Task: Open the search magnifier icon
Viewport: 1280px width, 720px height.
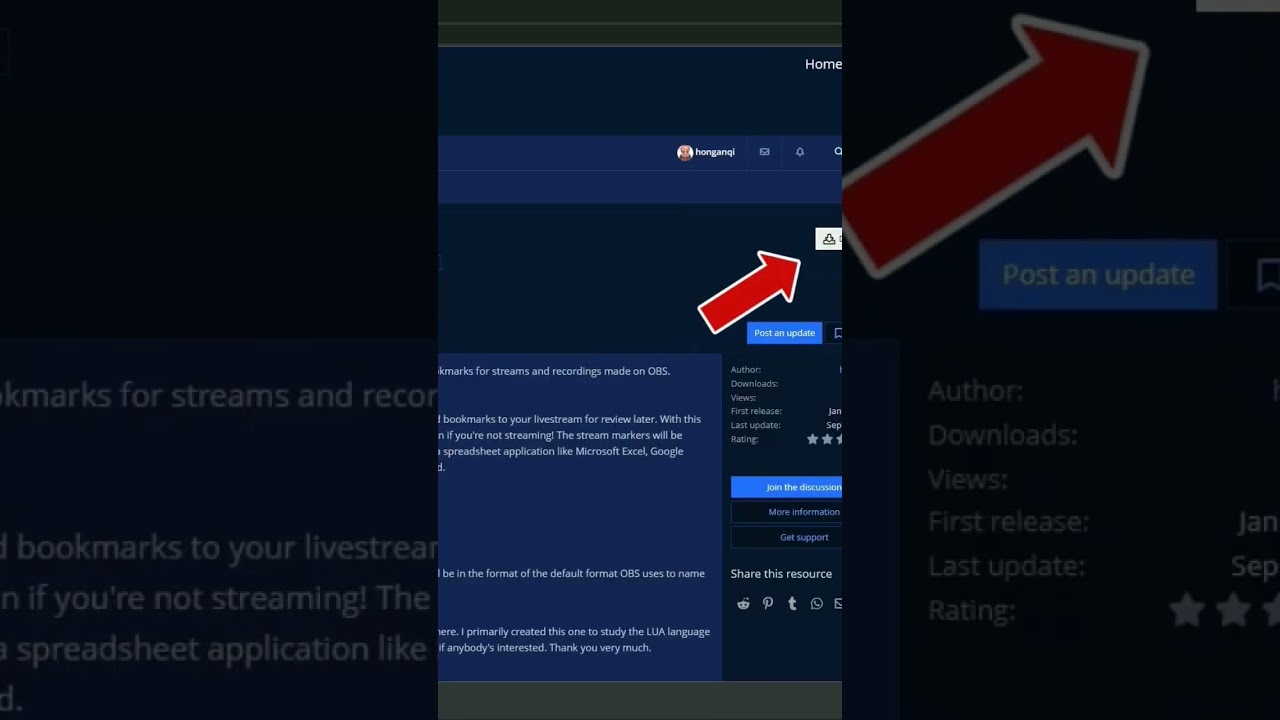Action: 838,152
